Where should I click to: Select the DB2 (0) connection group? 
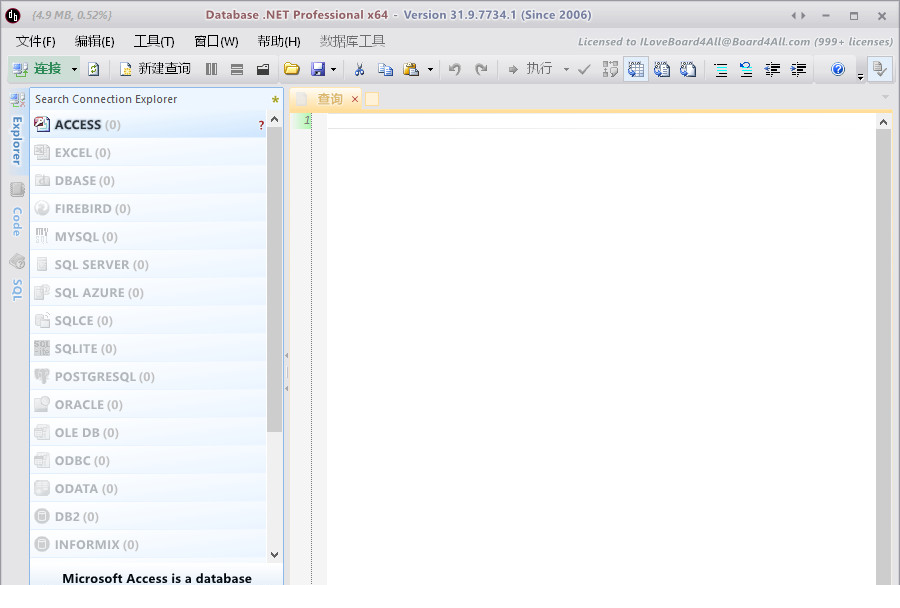(x=149, y=517)
